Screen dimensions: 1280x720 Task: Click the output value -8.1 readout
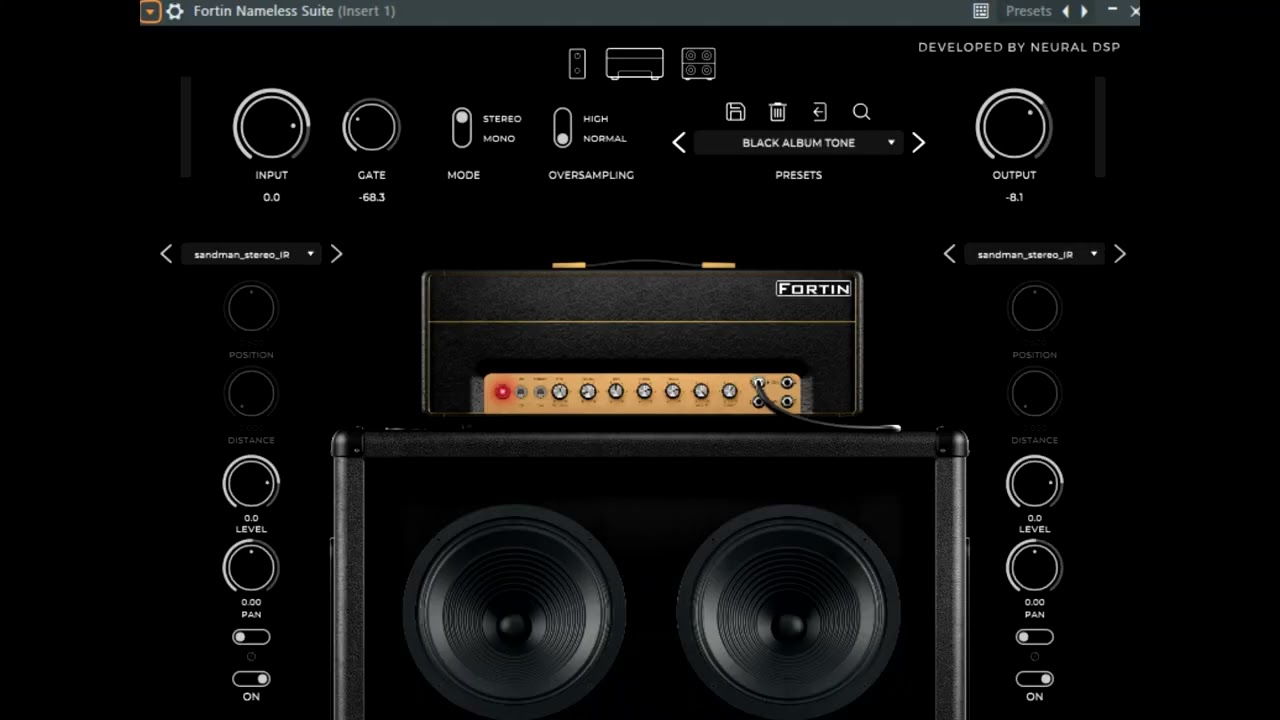coord(1014,197)
